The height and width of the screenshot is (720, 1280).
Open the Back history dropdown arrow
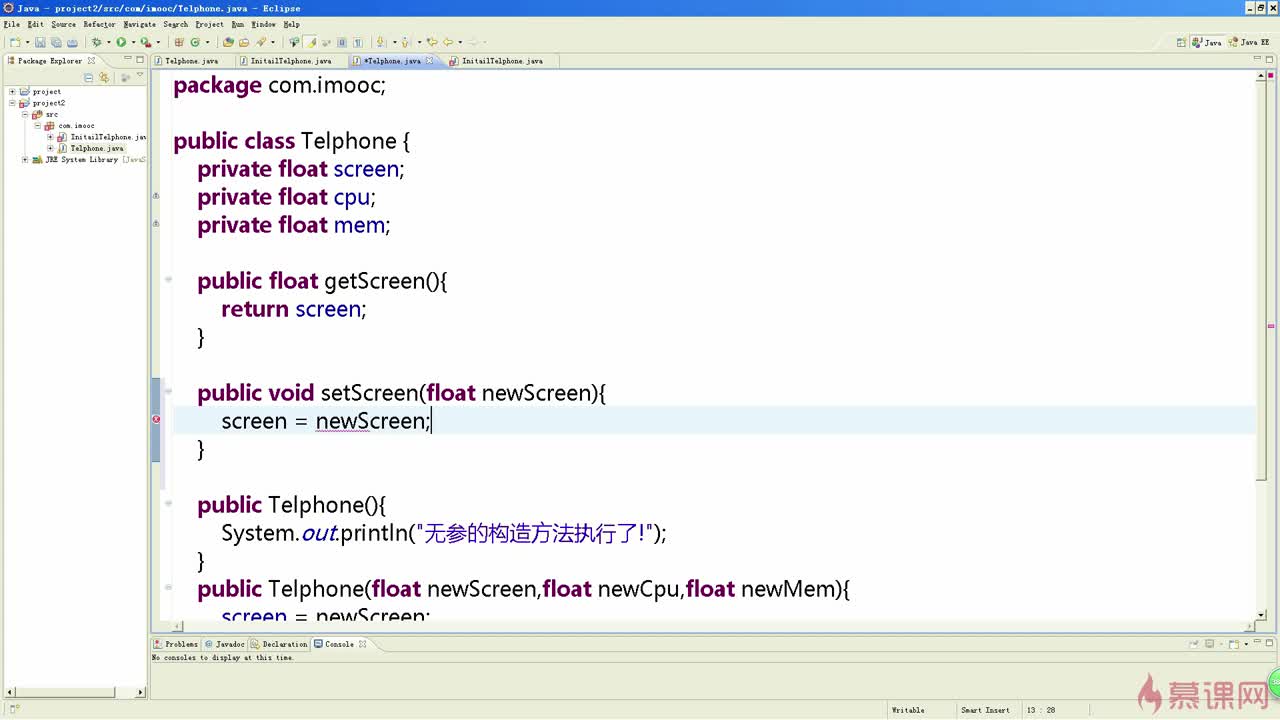click(x=461, y=42)
